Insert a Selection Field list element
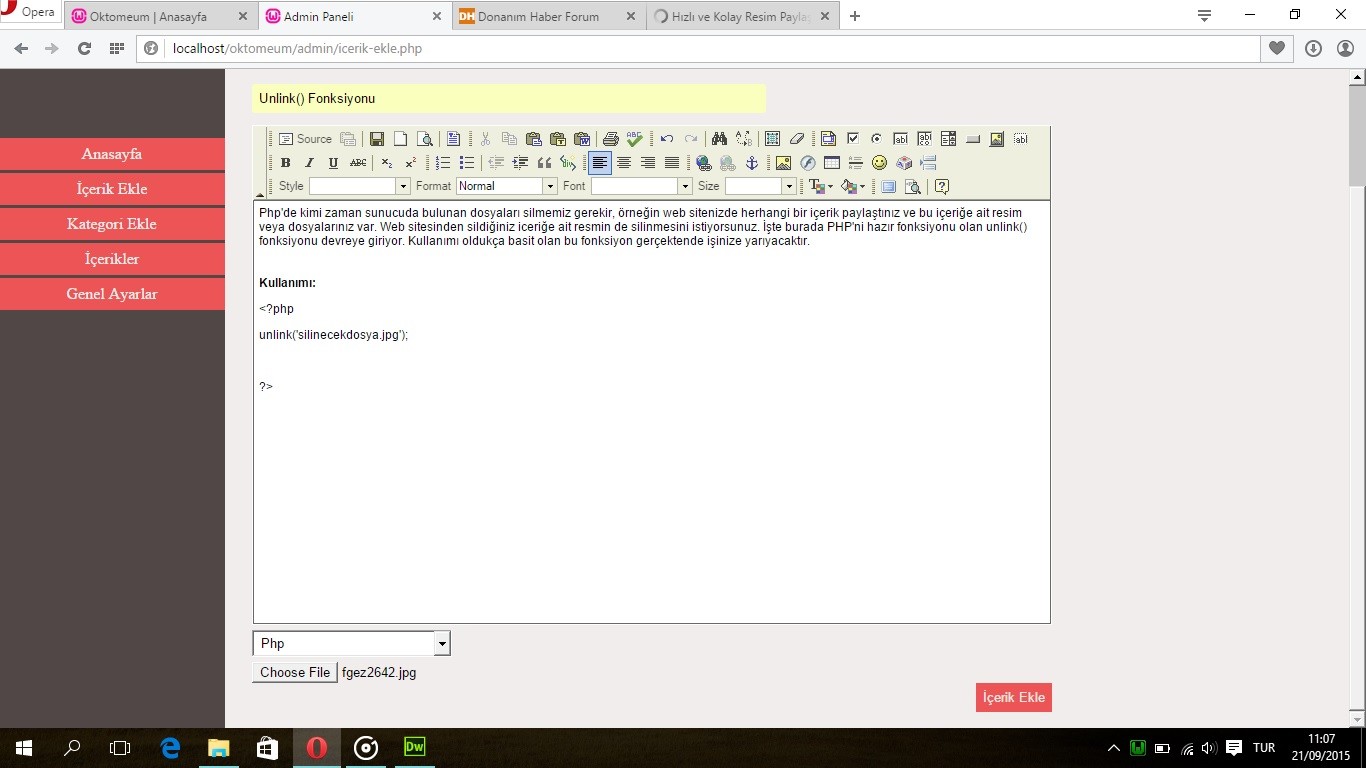The image size is (1366, 768). click(x=948, y=139)
